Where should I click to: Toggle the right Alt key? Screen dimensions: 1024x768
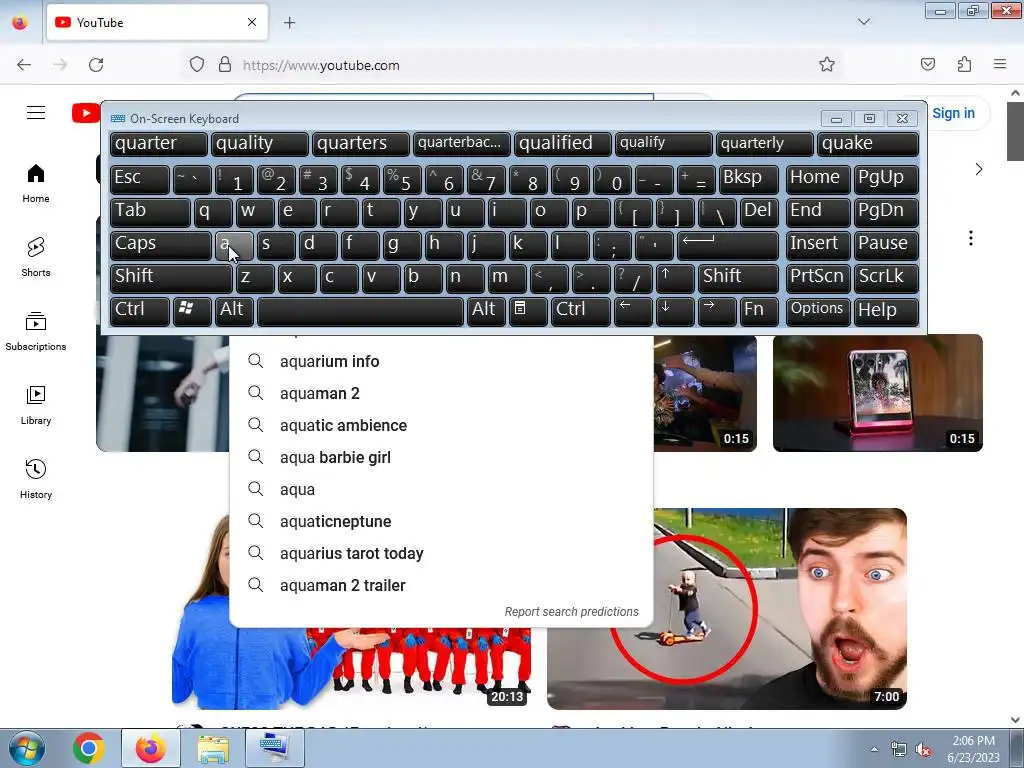(486, 310)
